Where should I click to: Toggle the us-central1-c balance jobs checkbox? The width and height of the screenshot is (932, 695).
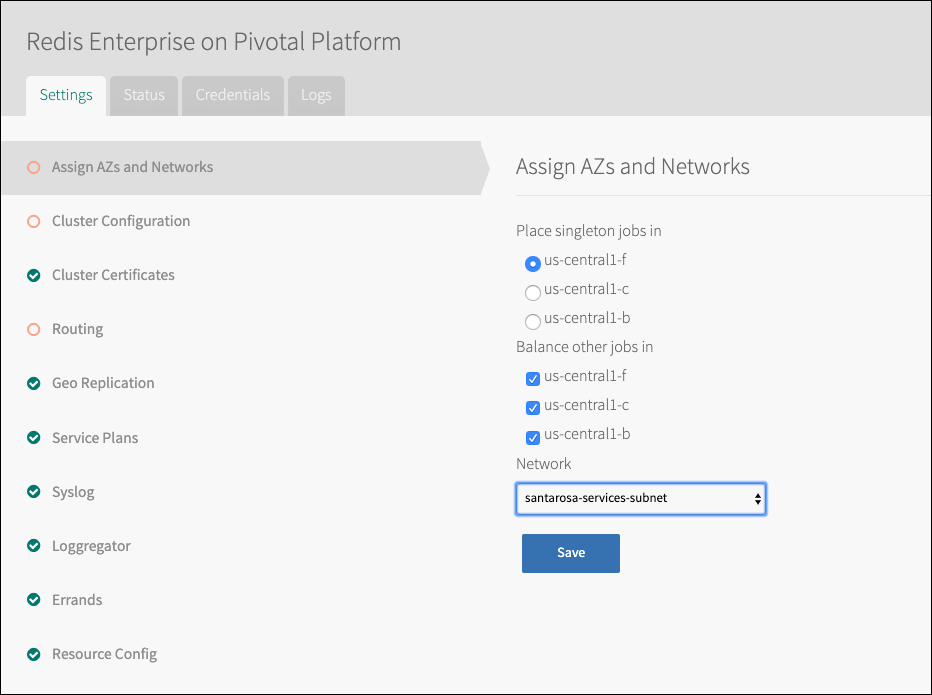point(533,407)
